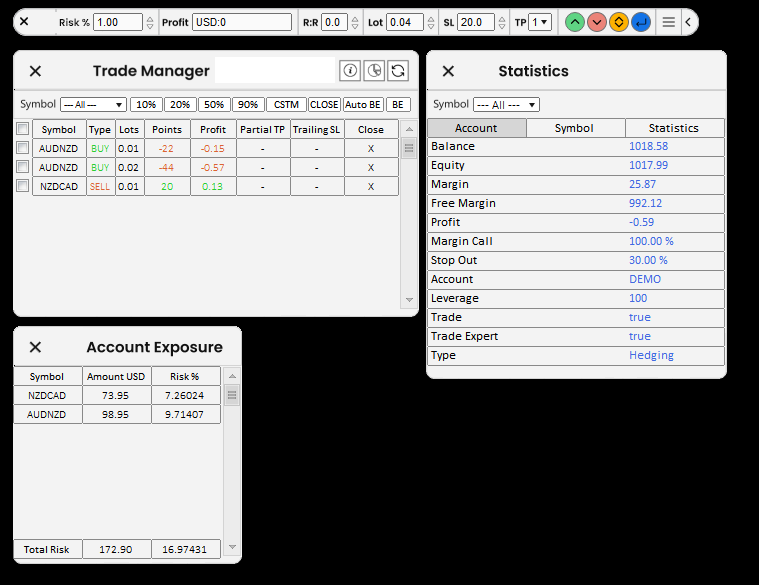Open the Trade Manager pie chart icon
The image size is (759, 585).
pyautogui.click(x=374, y=70)
